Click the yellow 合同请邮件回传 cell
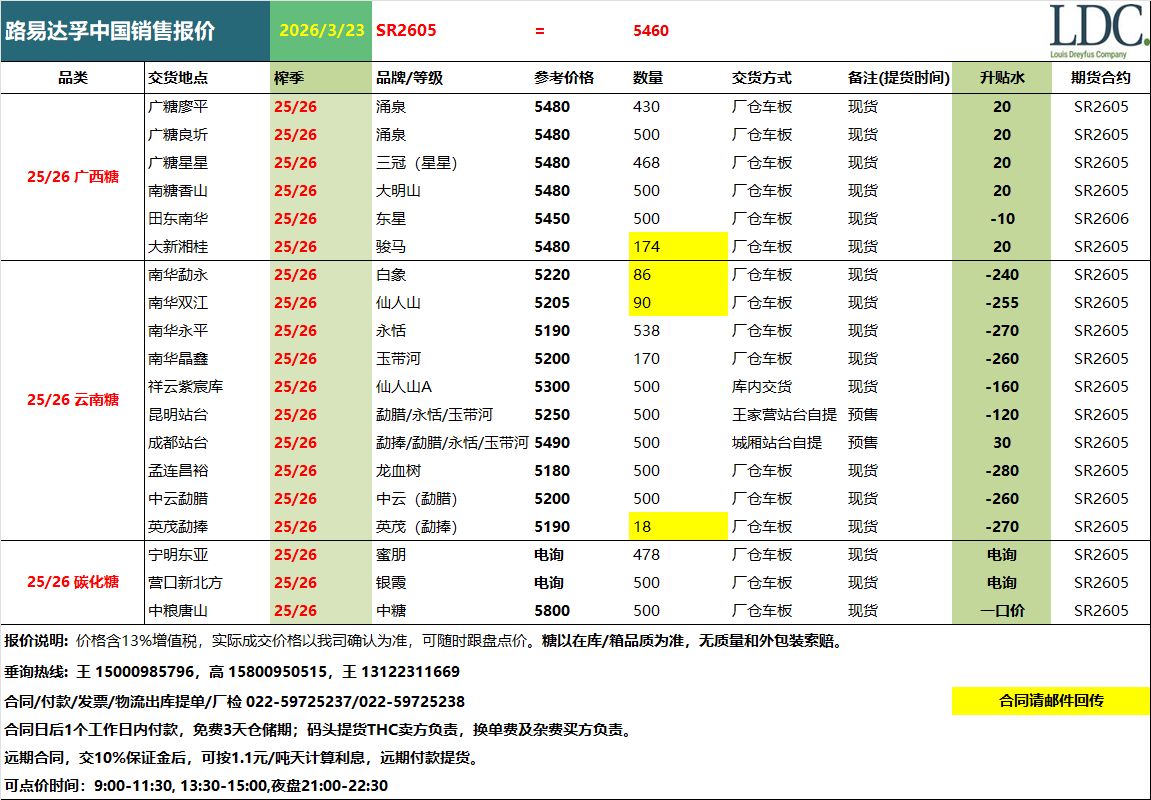Screen dimensions: 1151x800 coord(1050,700)
